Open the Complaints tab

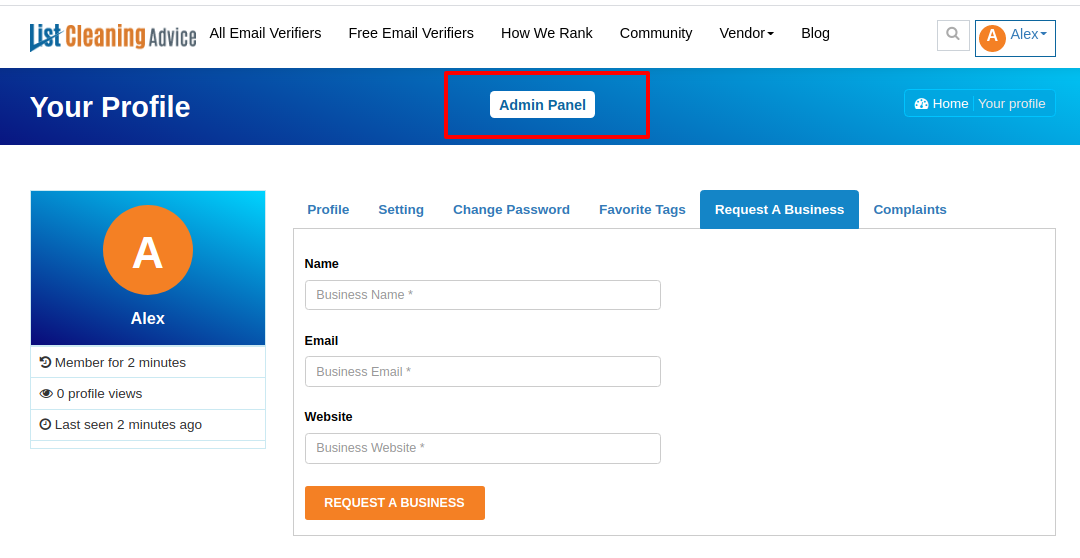[x=910, y=209]
